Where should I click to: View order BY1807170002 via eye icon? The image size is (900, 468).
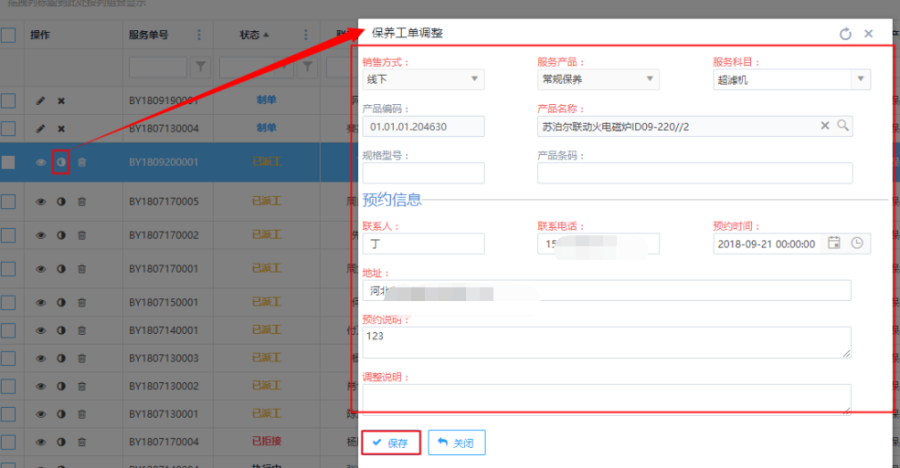tap(41, 235)
